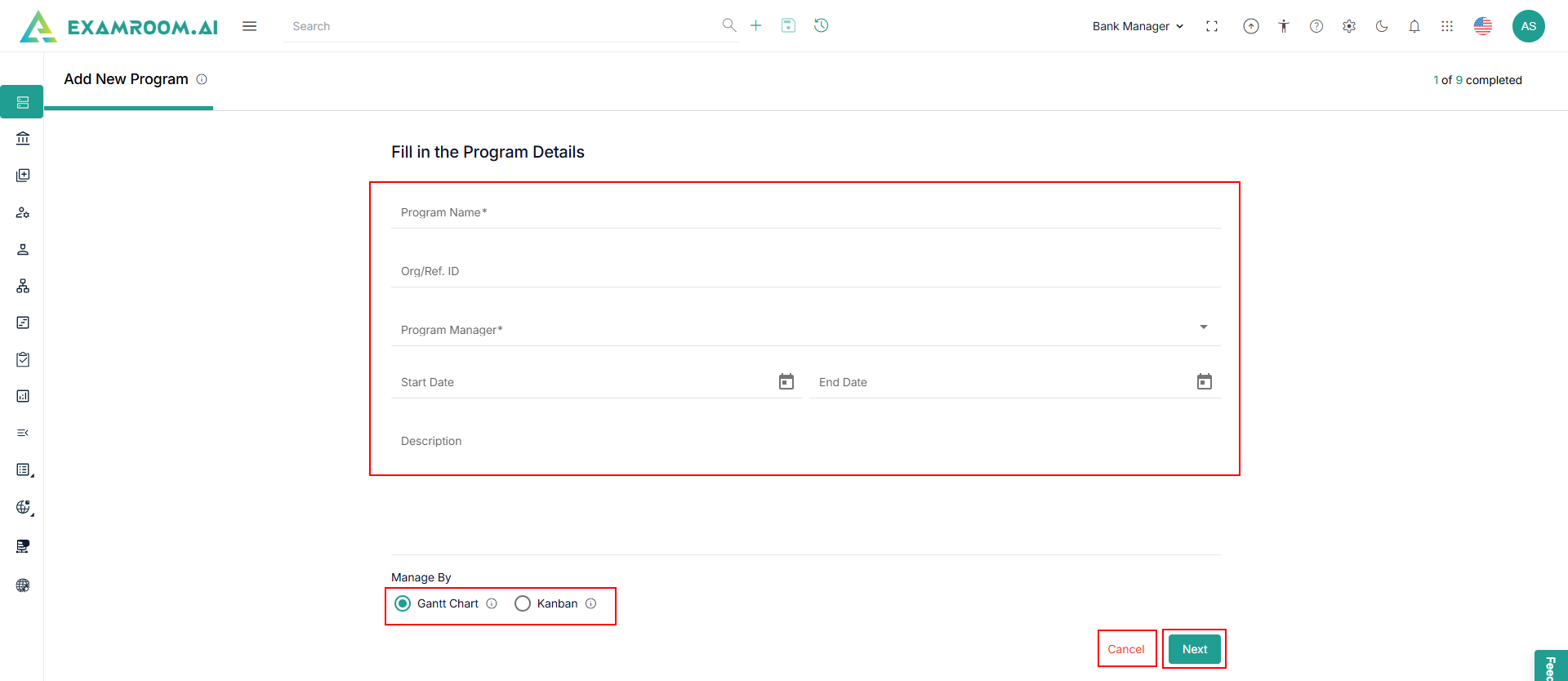Screen dimensions: 1568x681
Task: Open the End Date calendar picker
Action: (1205, 381)
